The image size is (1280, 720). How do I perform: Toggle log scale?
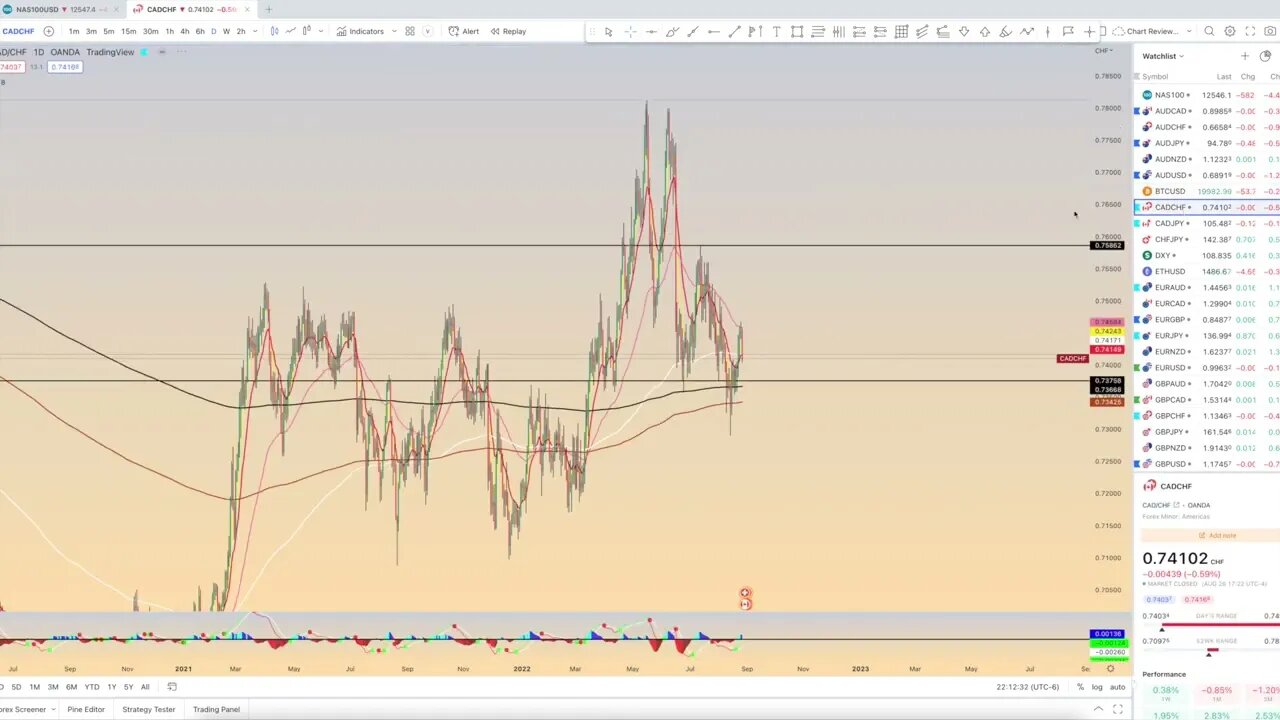click(x=1097, y=687)
